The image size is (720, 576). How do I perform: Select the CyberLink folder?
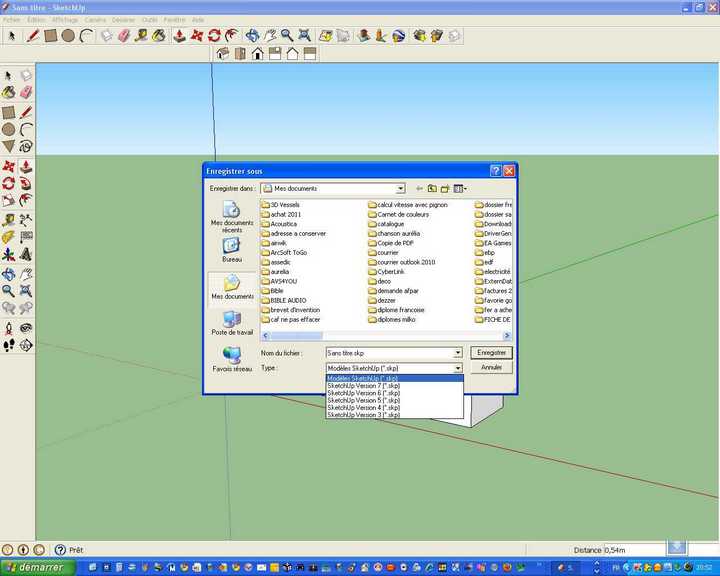[386, 272]
